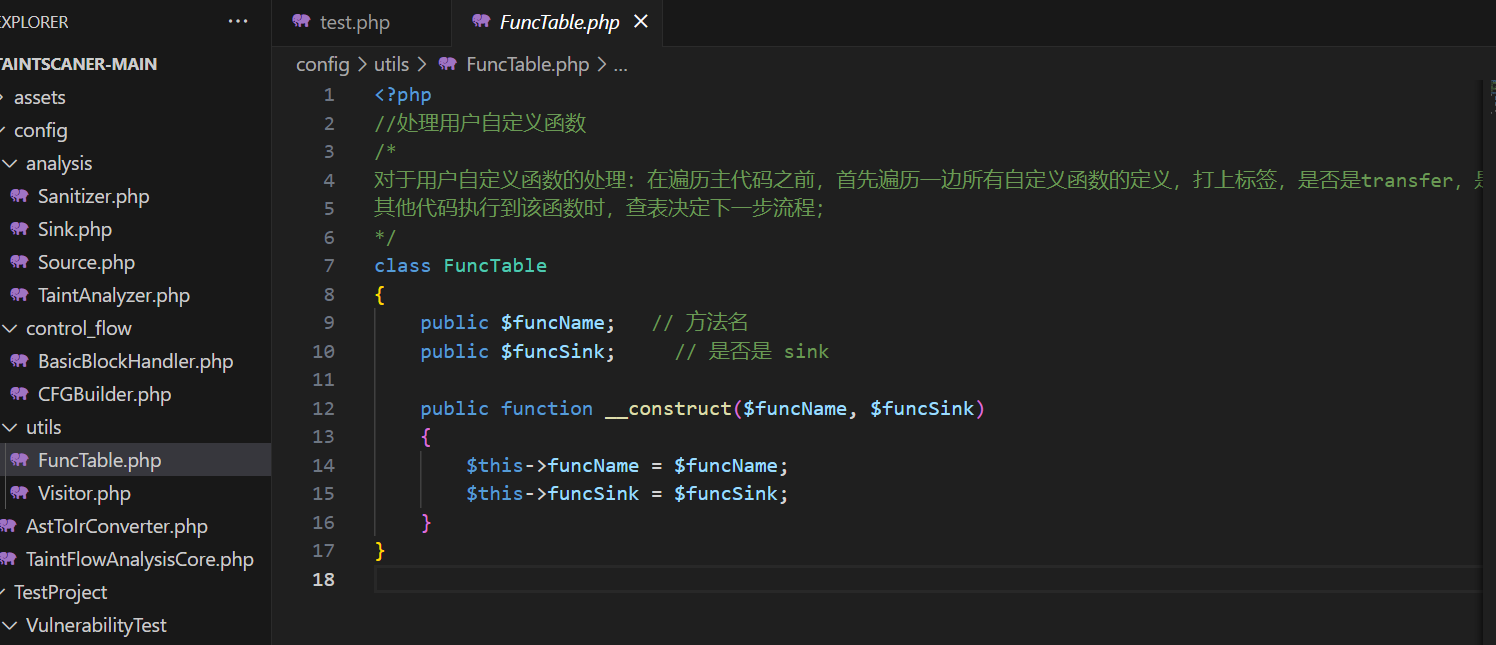Close the FuncTable.php editor tab
The width and height of the screenshot is (1496, 645).
(x=641, y=21)
